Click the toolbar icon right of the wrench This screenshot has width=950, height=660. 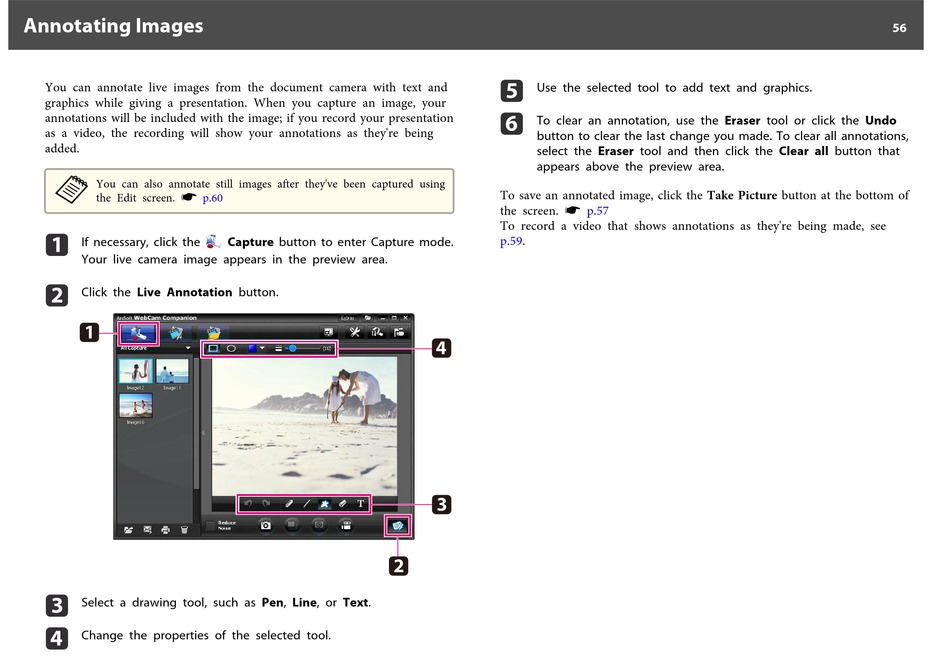(377, 332)
